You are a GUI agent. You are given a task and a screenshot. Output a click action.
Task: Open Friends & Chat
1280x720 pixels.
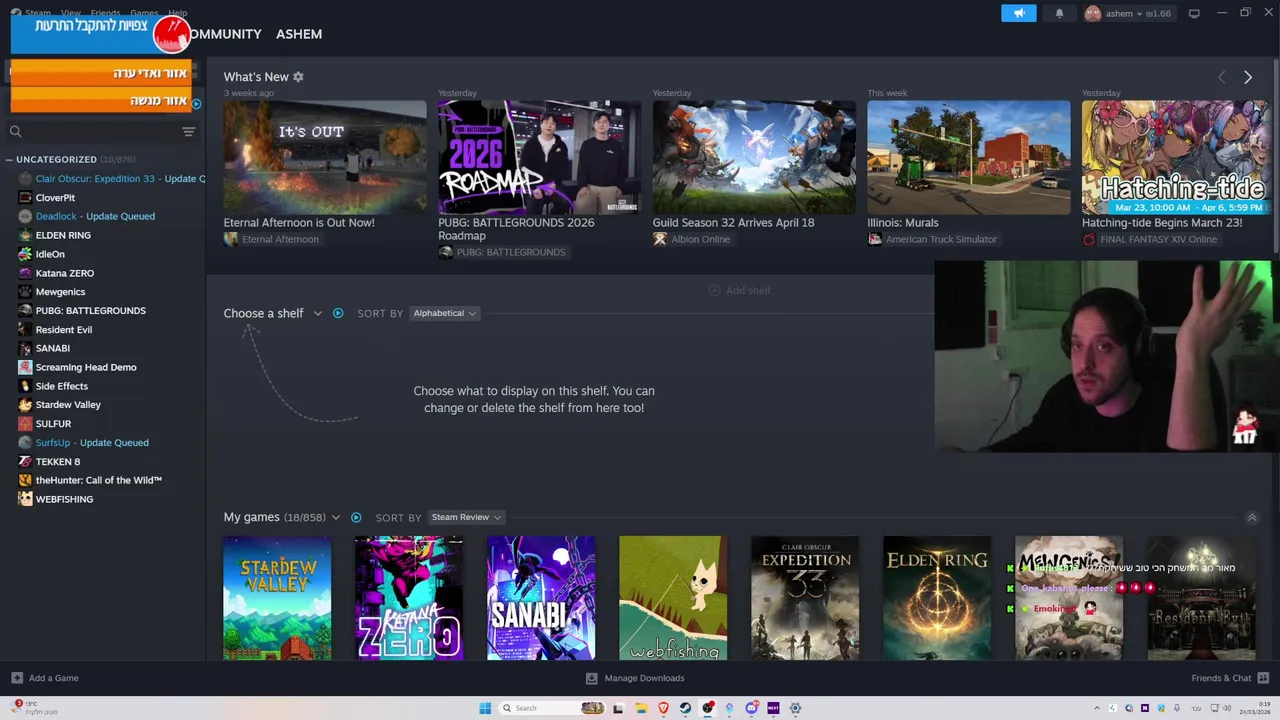tap(1230, 678)
